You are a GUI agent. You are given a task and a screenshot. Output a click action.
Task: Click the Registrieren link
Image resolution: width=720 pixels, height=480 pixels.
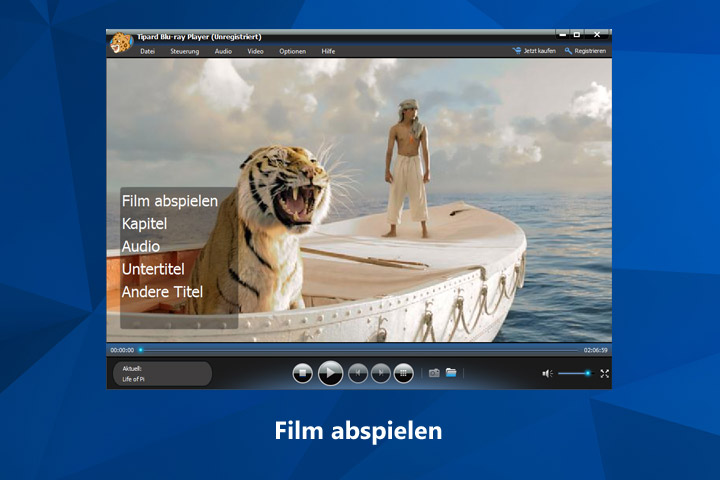point(590,51)
